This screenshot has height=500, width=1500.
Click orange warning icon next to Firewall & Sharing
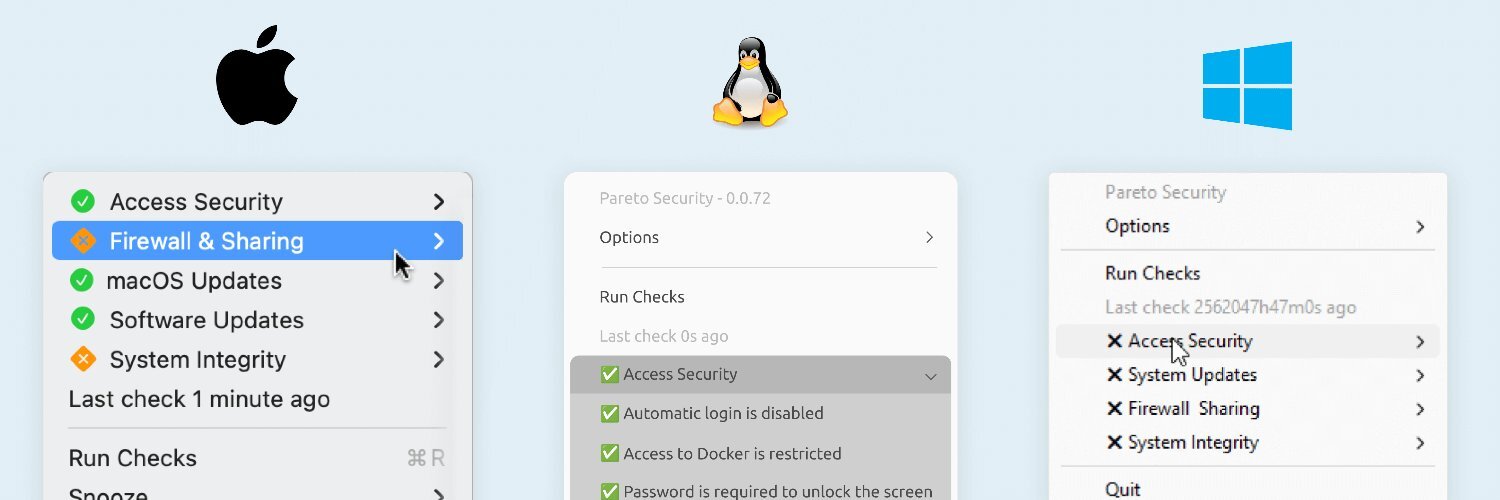[x=83, y=241]
